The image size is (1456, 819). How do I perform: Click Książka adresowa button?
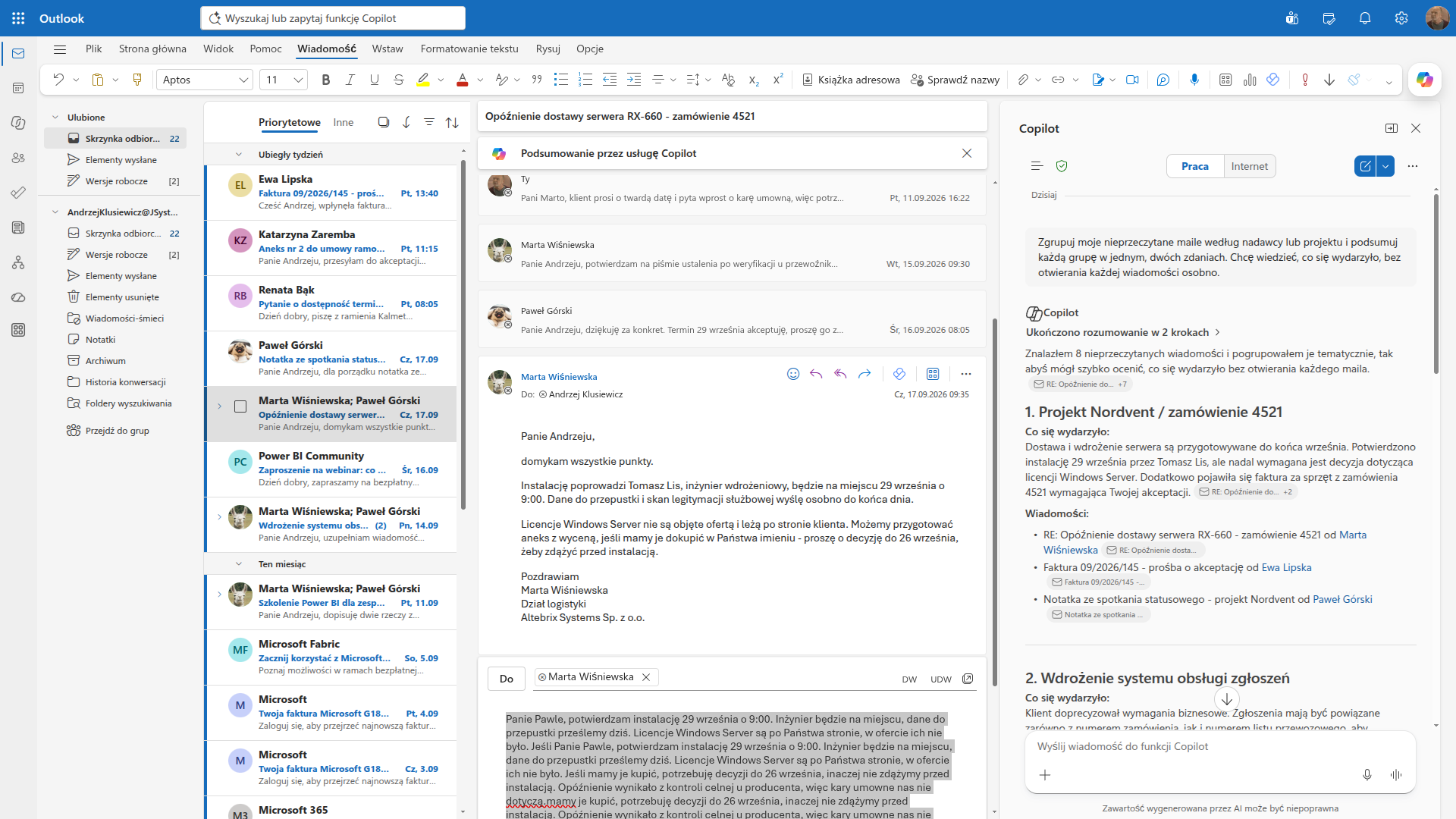click(851, 80)
